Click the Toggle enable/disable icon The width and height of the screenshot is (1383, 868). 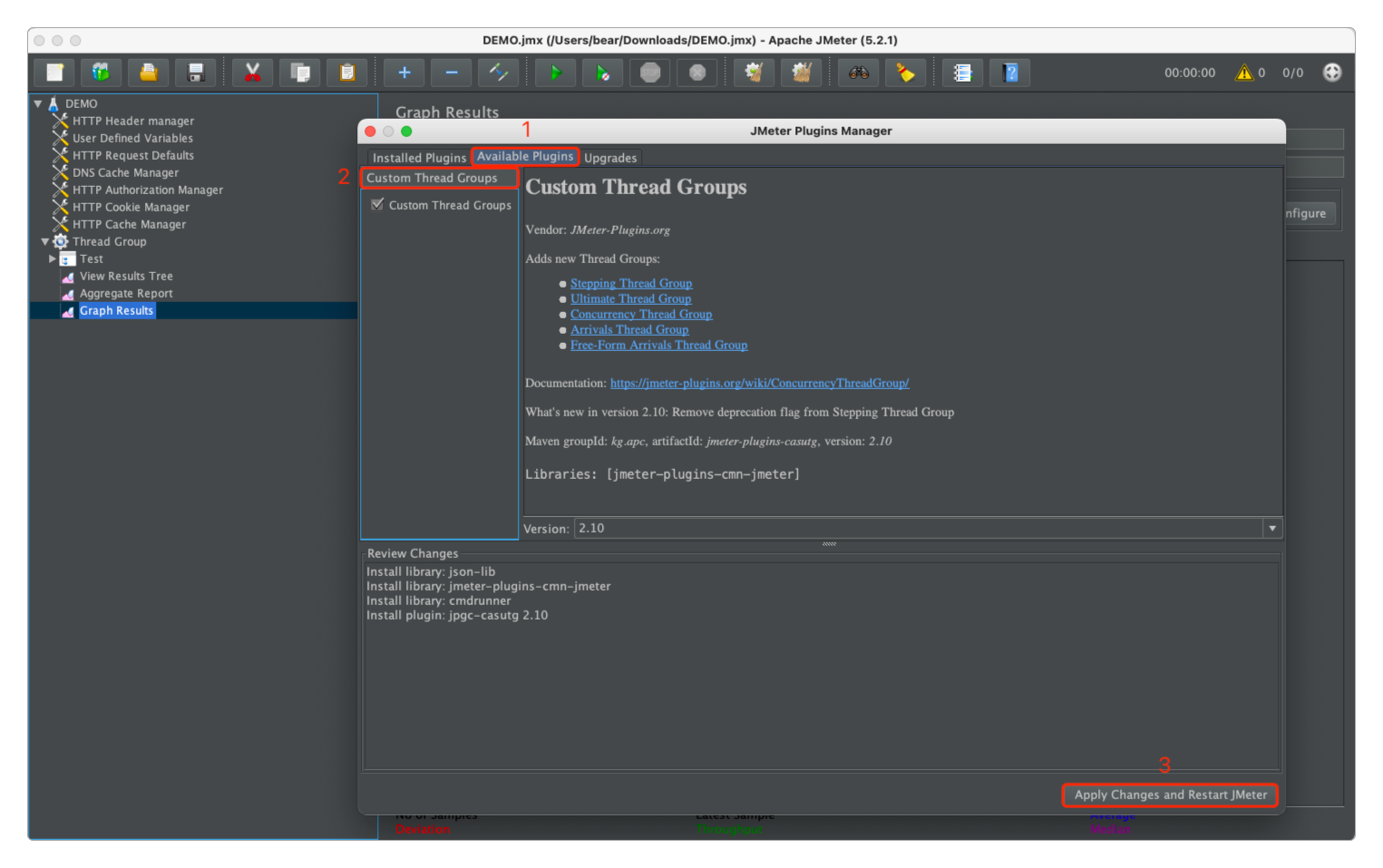pos(499,73)
